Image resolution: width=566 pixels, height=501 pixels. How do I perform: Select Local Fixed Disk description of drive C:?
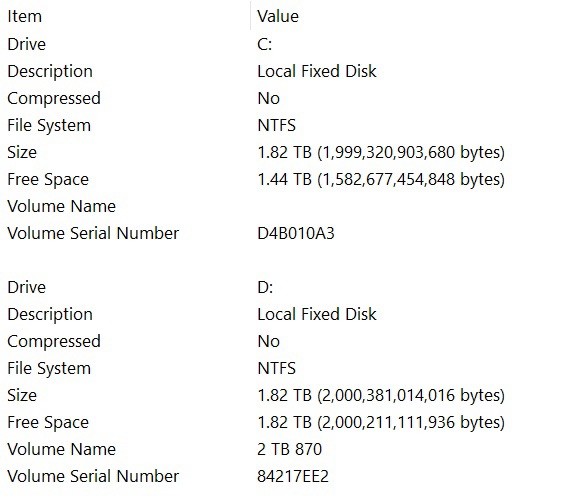pyautogui.click(x=317, y=71)
